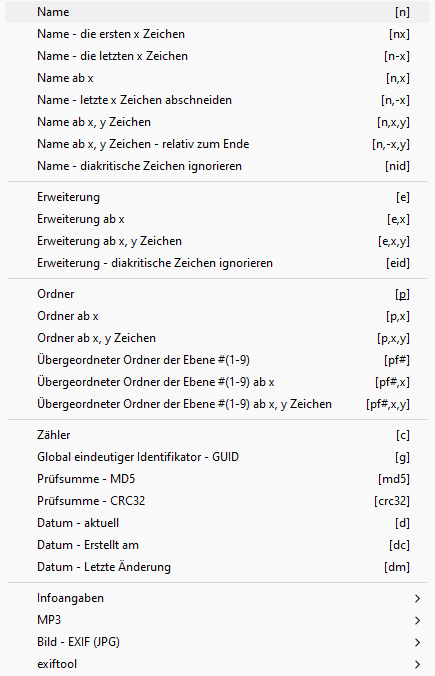The width and height of the screenshot is (435, 676).
Task: Choose Datum - aktuell
Action: tap(217, 523)
